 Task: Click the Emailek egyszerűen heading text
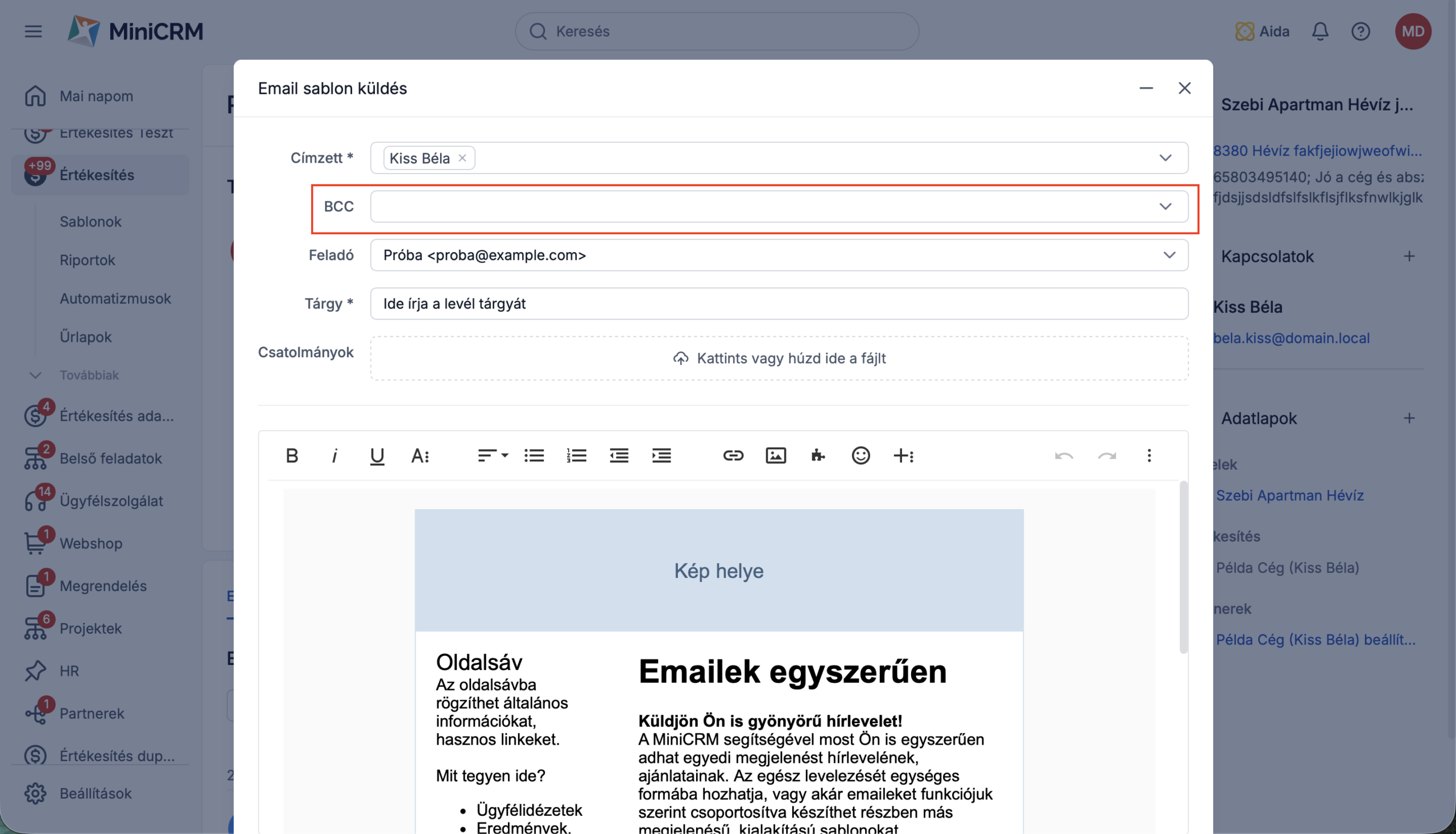tap(792, 671)
